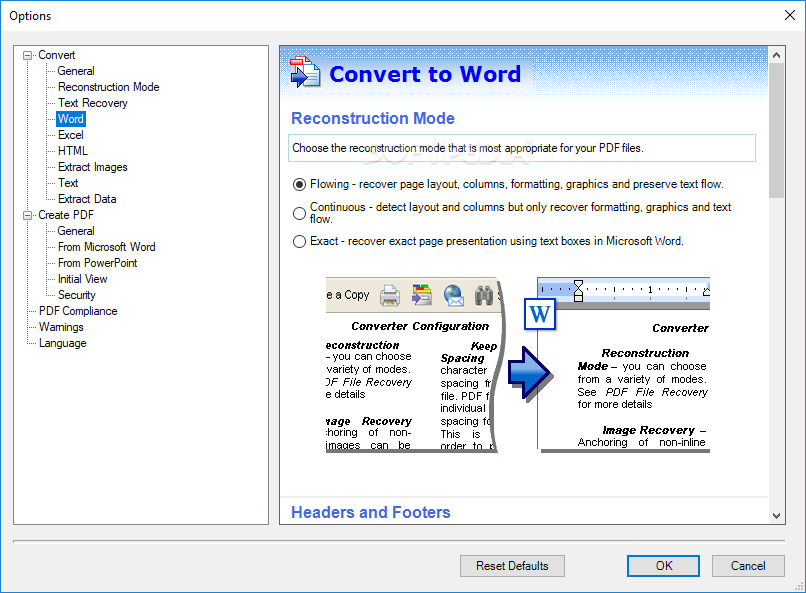Open Reconstruction Mode settings in tree
This screenshot has width=806, height=593.
tap(108, 87)
